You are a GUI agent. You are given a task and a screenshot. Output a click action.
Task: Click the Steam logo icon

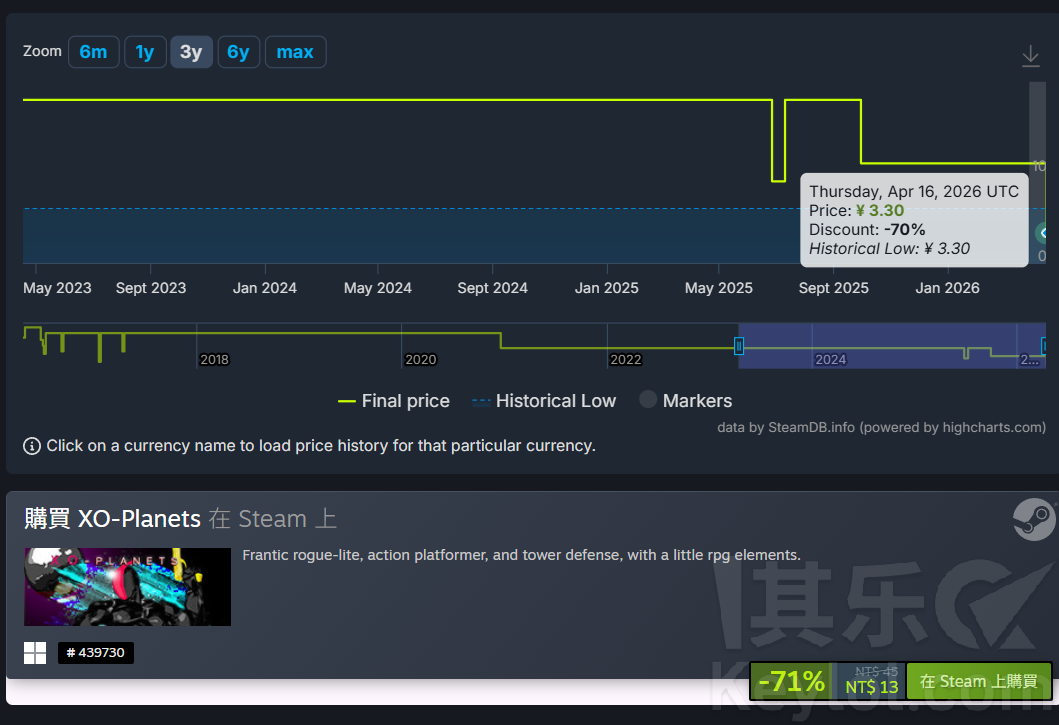(x=1033, y=520)
